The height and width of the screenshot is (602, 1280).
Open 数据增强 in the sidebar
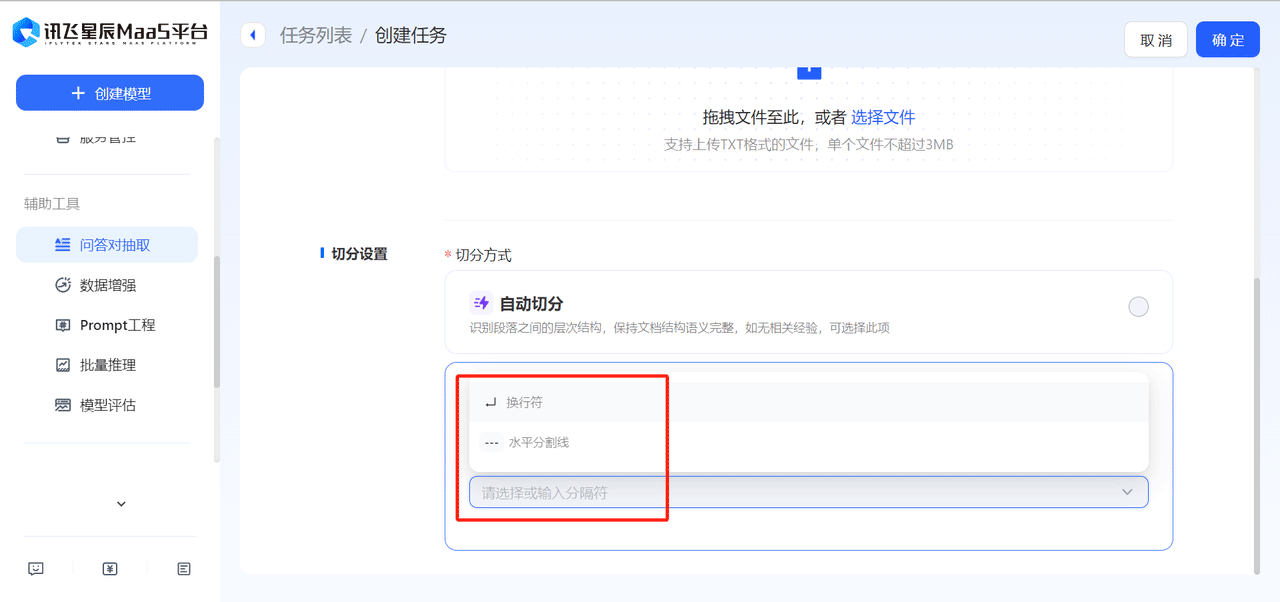tap(107, 285)
